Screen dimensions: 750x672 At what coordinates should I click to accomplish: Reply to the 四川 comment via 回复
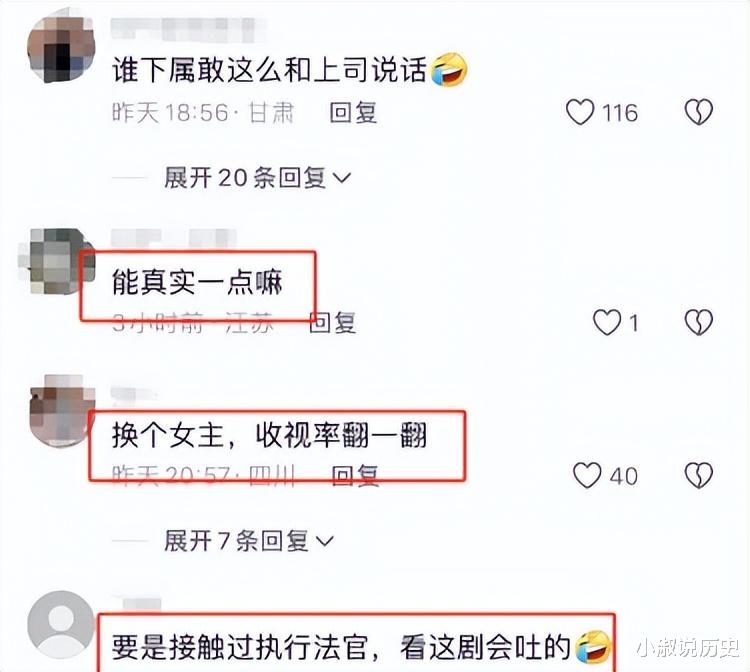[x=355, y=476]
